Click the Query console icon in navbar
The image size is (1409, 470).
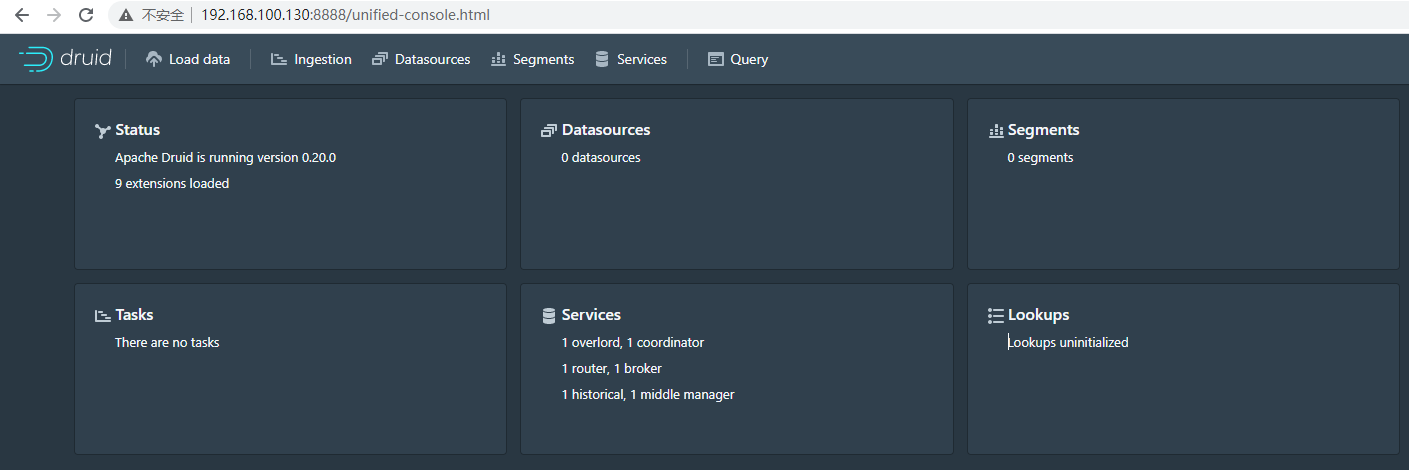point(715,59)
